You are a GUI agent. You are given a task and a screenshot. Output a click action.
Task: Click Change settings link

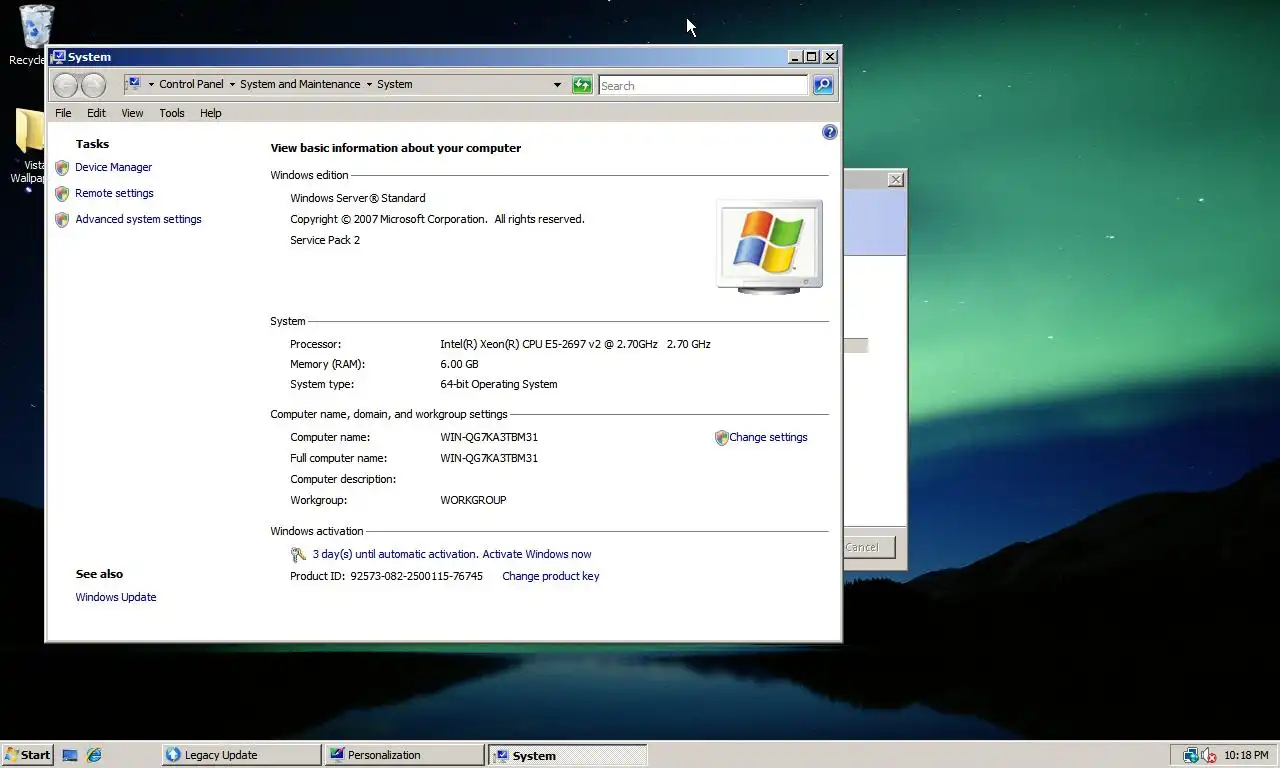click(x=768, y=437)
